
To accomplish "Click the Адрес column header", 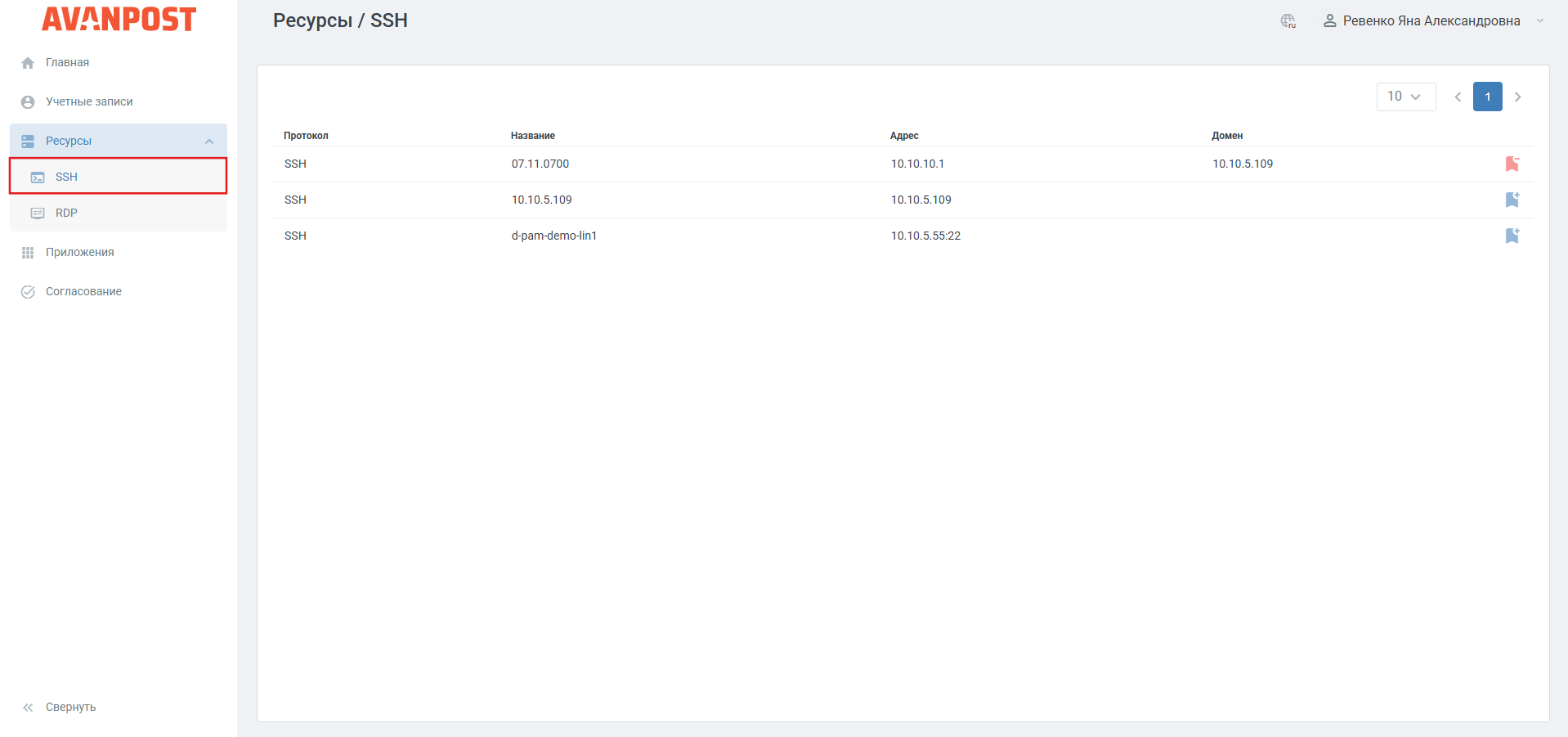I will [904, 136].
